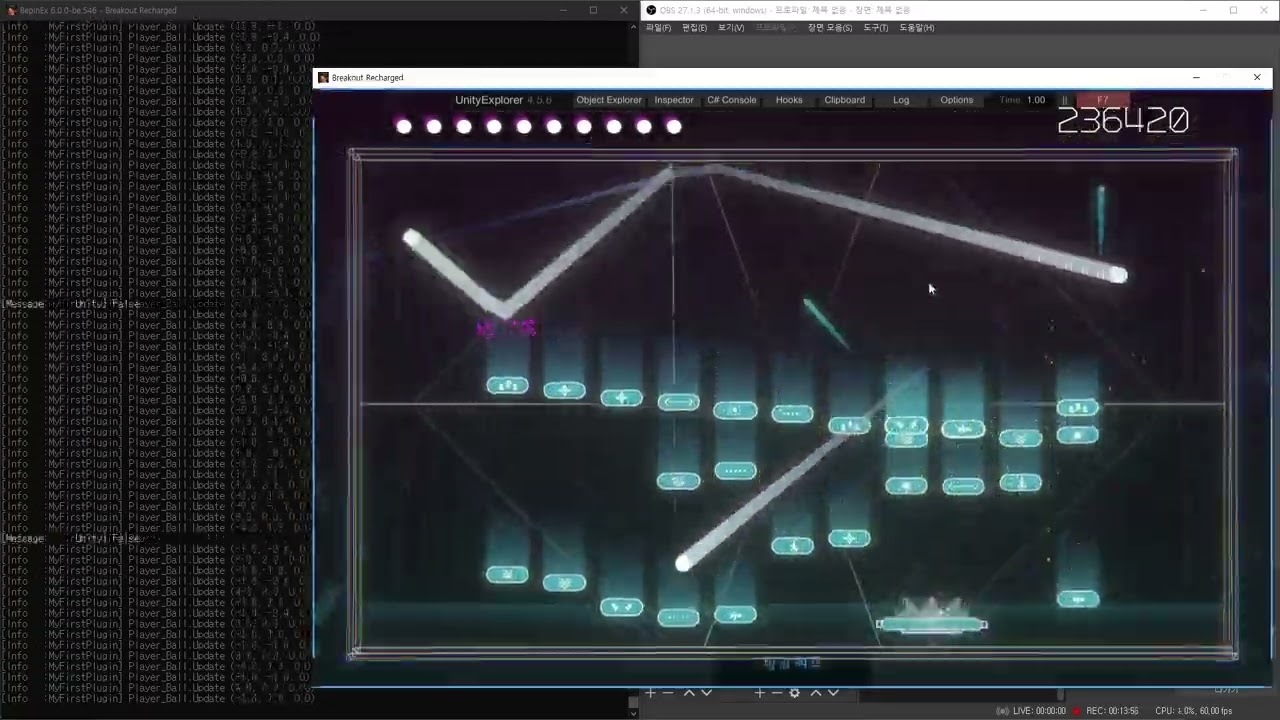This screenshot has width=1280, height=720.
Task: Open OBS 장면 모음(S) menu
Action: (830, 28)
